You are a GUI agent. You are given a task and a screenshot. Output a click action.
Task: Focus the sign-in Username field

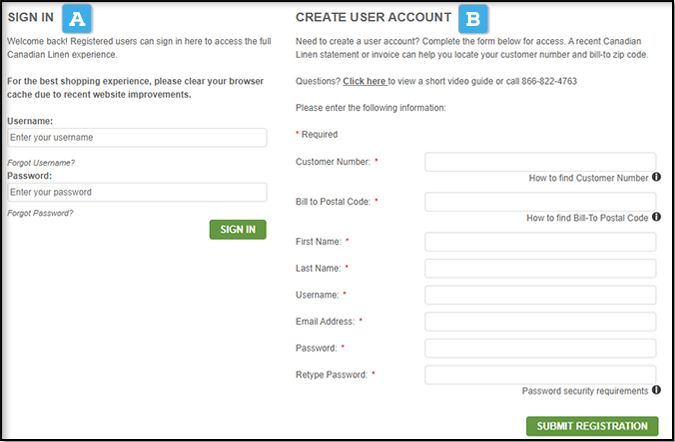[x=137, y=138]
